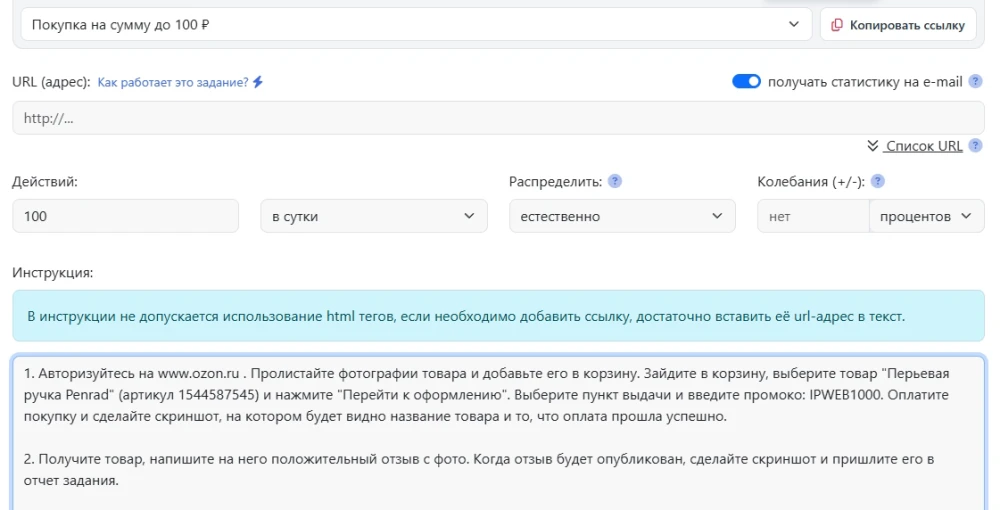Open 'Как работает это задание?' link
The height and width of the screenshot is (510, 1000).
pyautogui.click(x=173, y=82)
